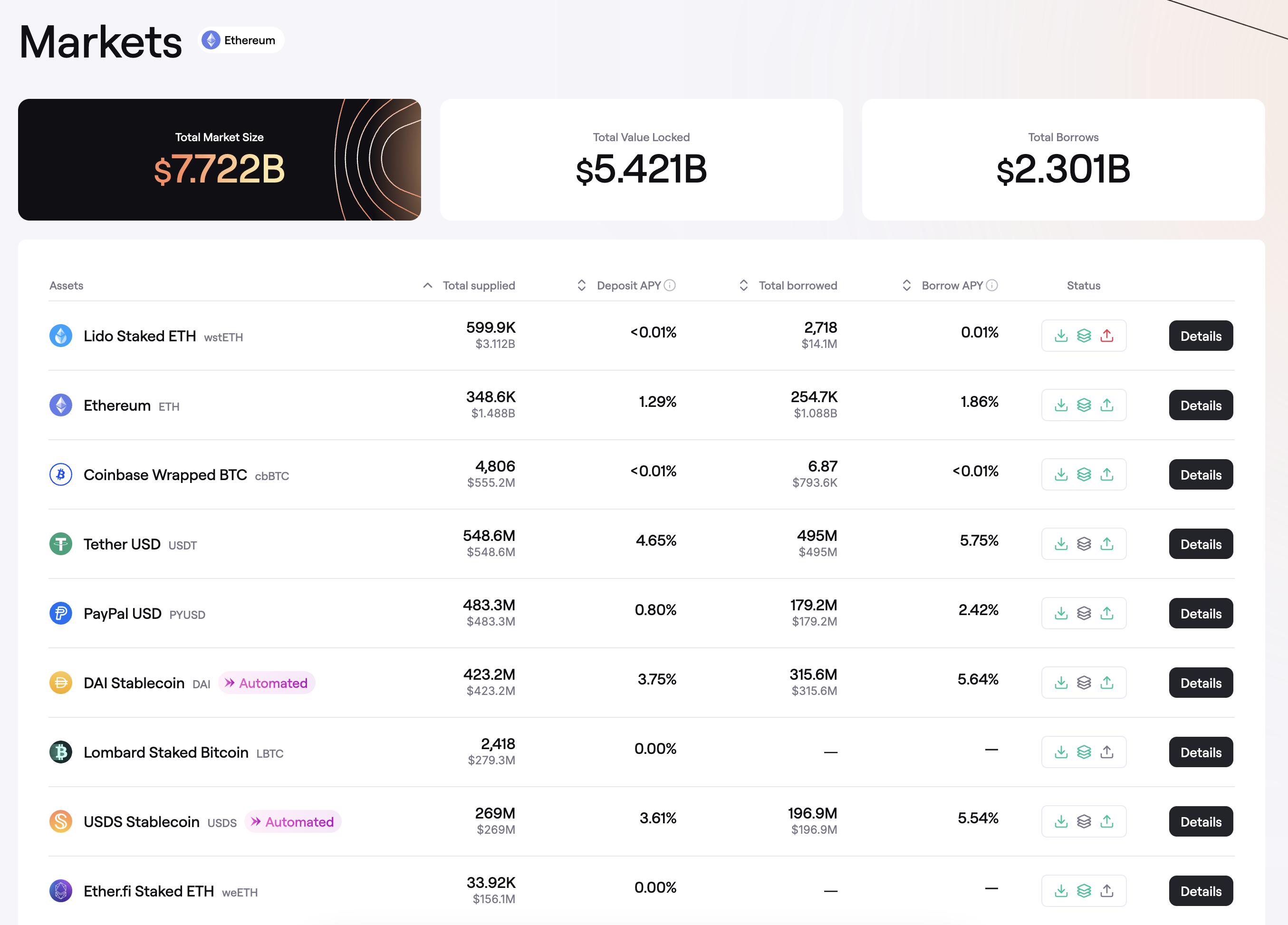Click the collateral icon in USDS Stablecoin row

coord(1084,821)
